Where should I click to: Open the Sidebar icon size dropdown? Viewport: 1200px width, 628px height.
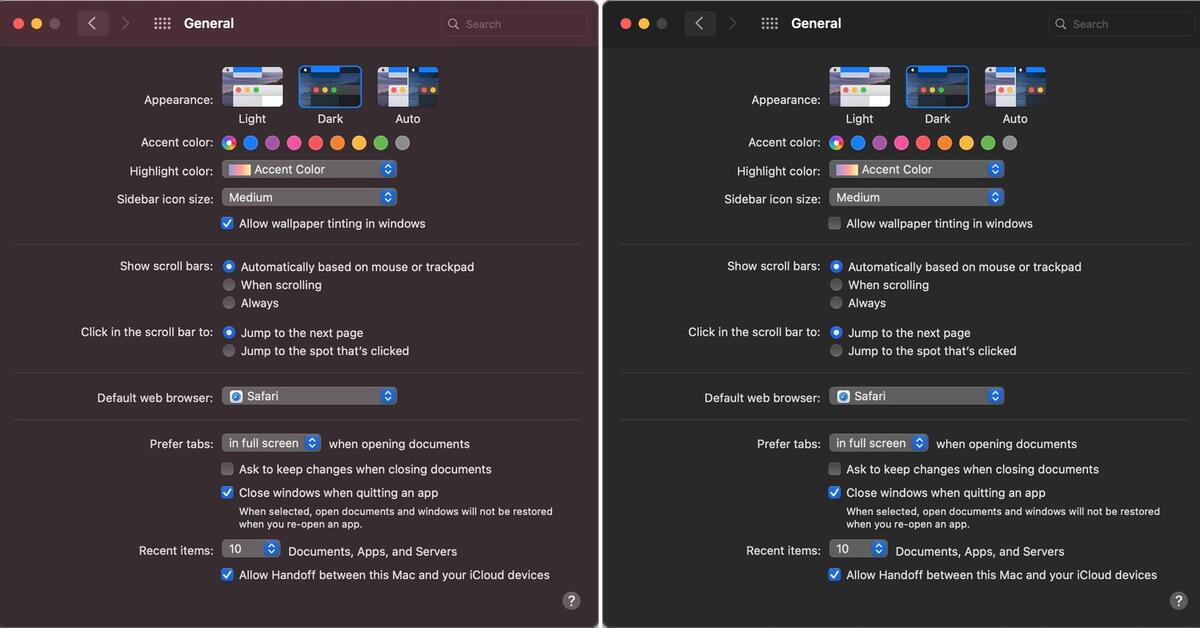(x=308, y=197)
